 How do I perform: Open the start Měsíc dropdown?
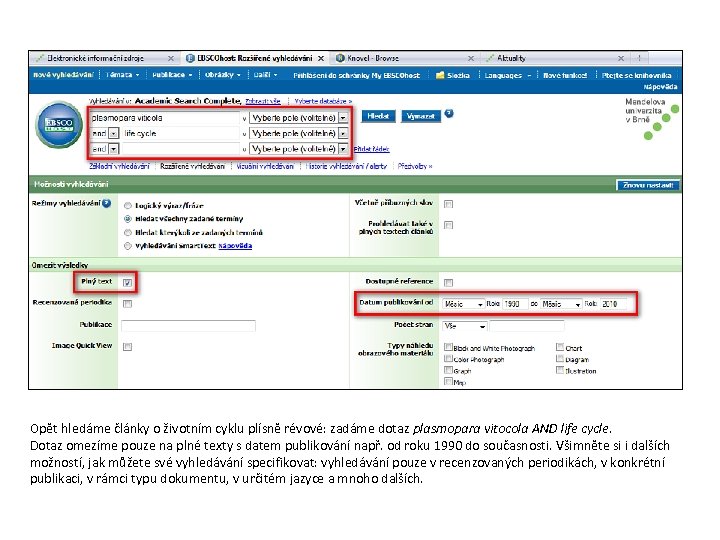(463, 304)
